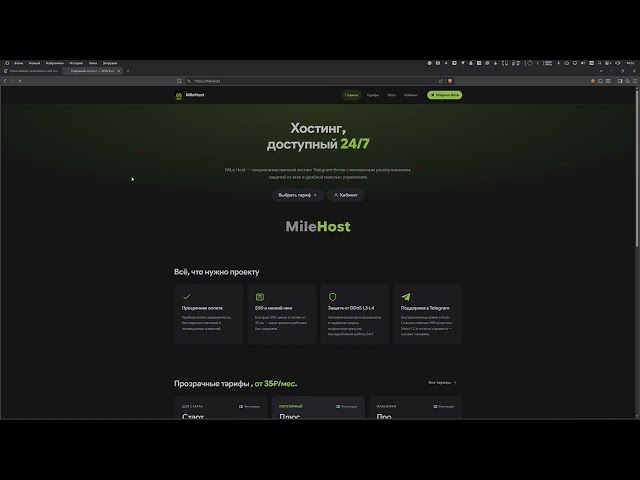The height and width of the screenshot is (480, 640).
Task: Open the Кабинет item in the site header
Action: [x=411, y=95]
